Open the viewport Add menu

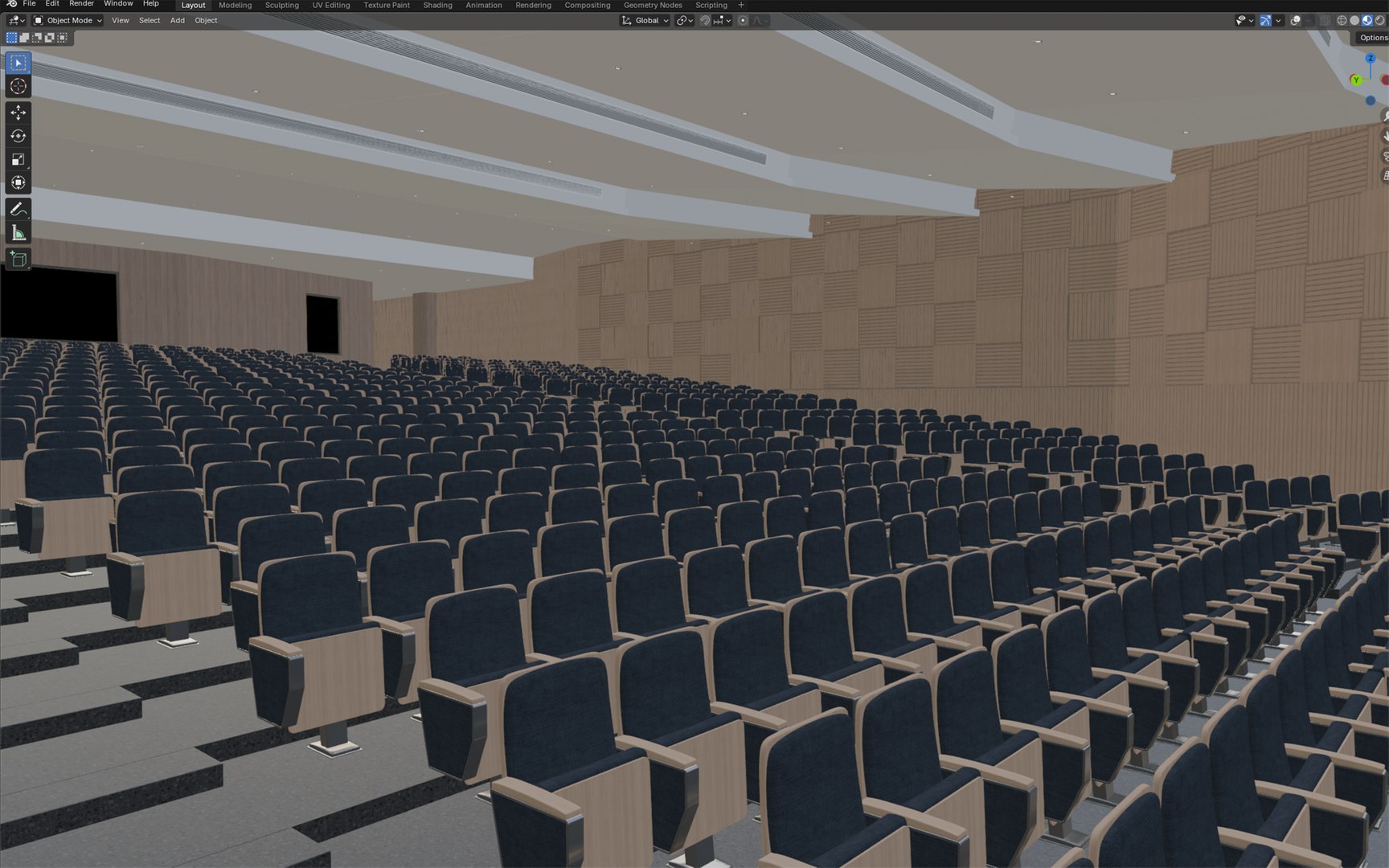click(x=178, y=20)
